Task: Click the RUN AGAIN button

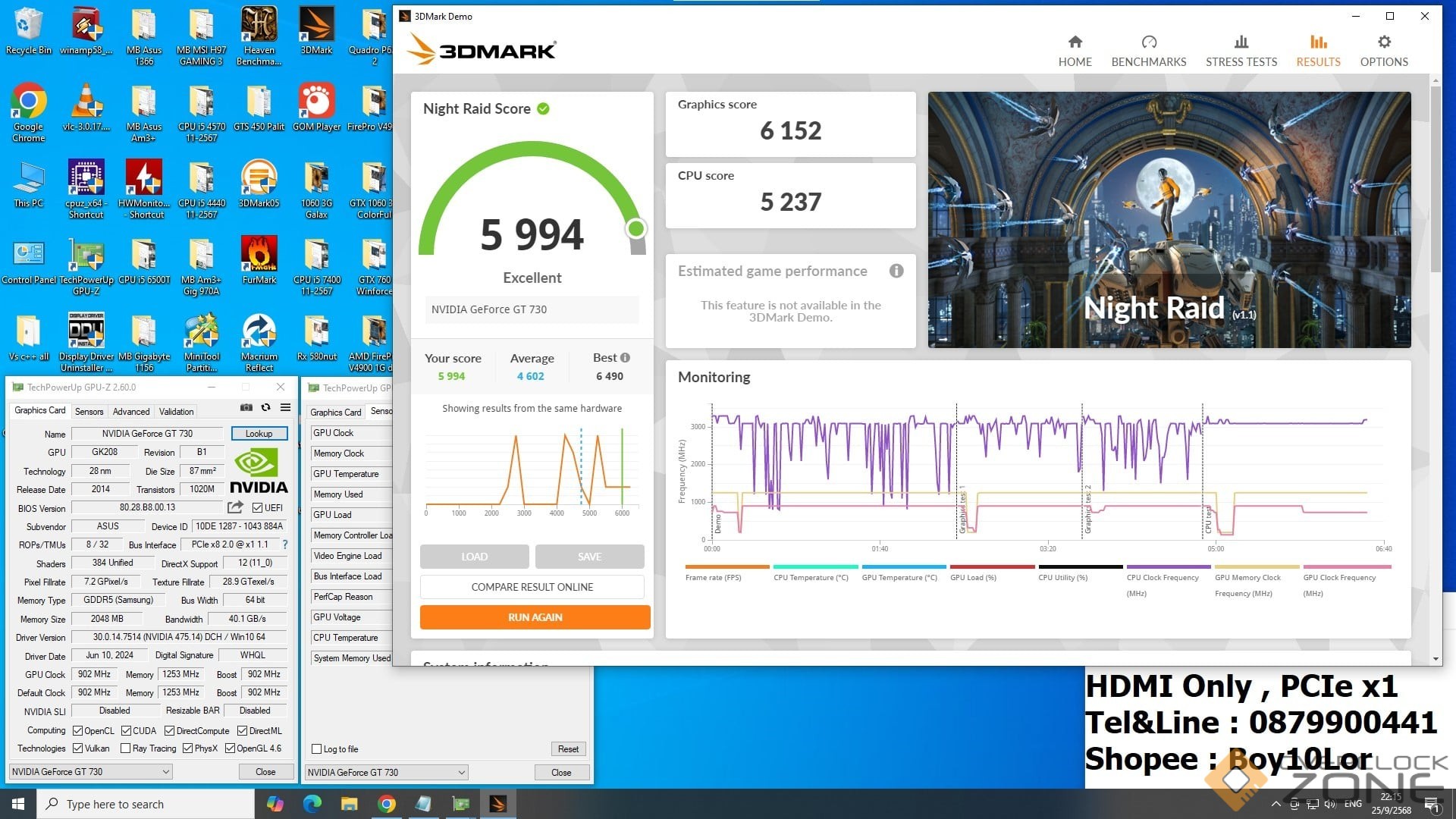Action: click(535, 617)
